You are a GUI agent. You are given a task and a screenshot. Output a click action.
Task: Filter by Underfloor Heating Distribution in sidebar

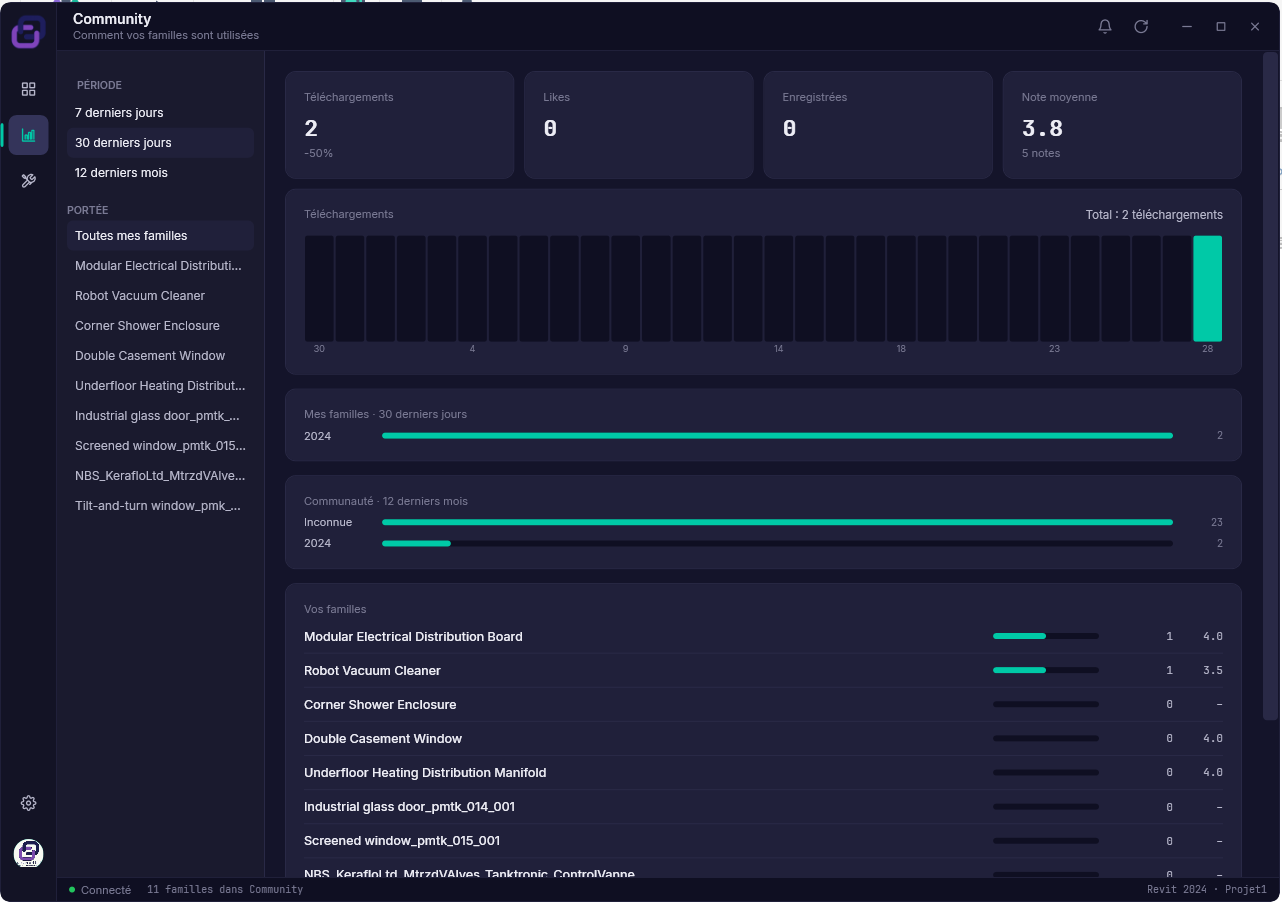(160, 386)
